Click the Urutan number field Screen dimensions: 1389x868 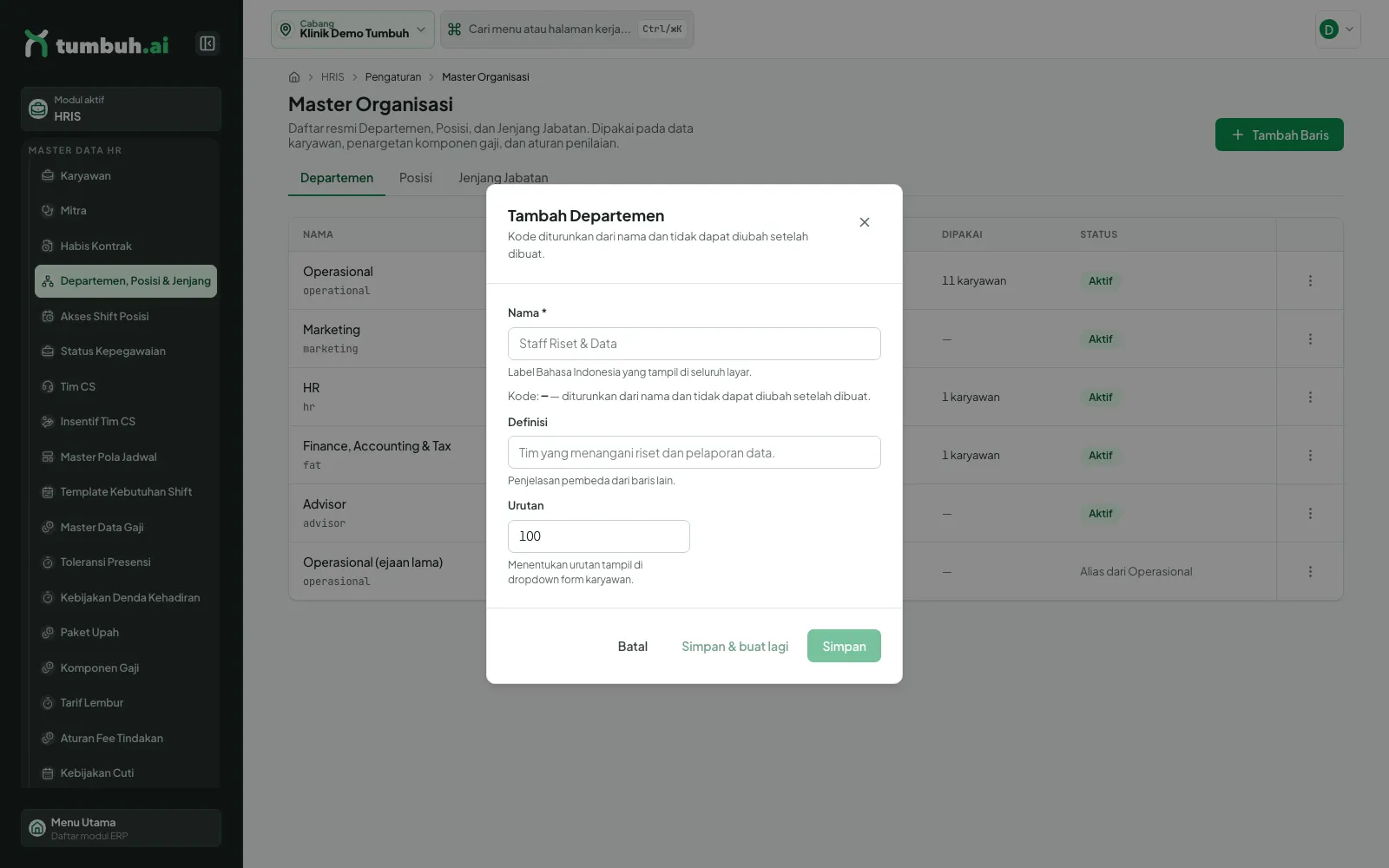(599, 536)
